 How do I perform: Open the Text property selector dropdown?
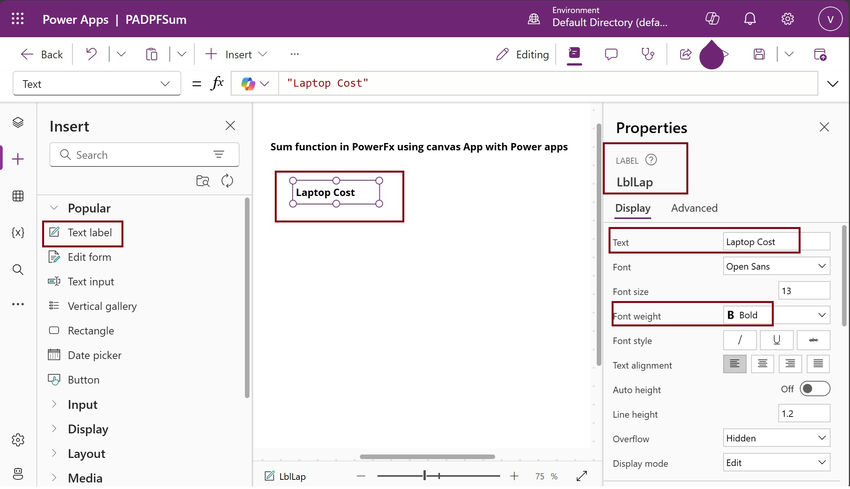96,84
